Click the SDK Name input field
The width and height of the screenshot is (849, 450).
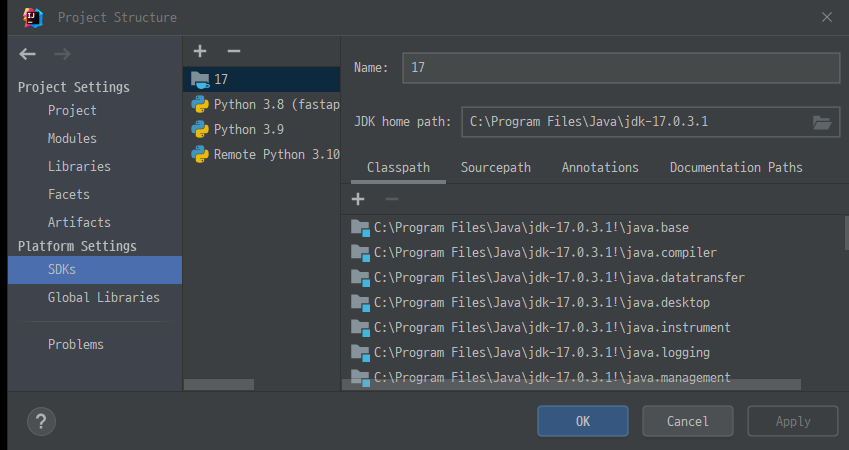pyautogui.click(x=621, y=68)
